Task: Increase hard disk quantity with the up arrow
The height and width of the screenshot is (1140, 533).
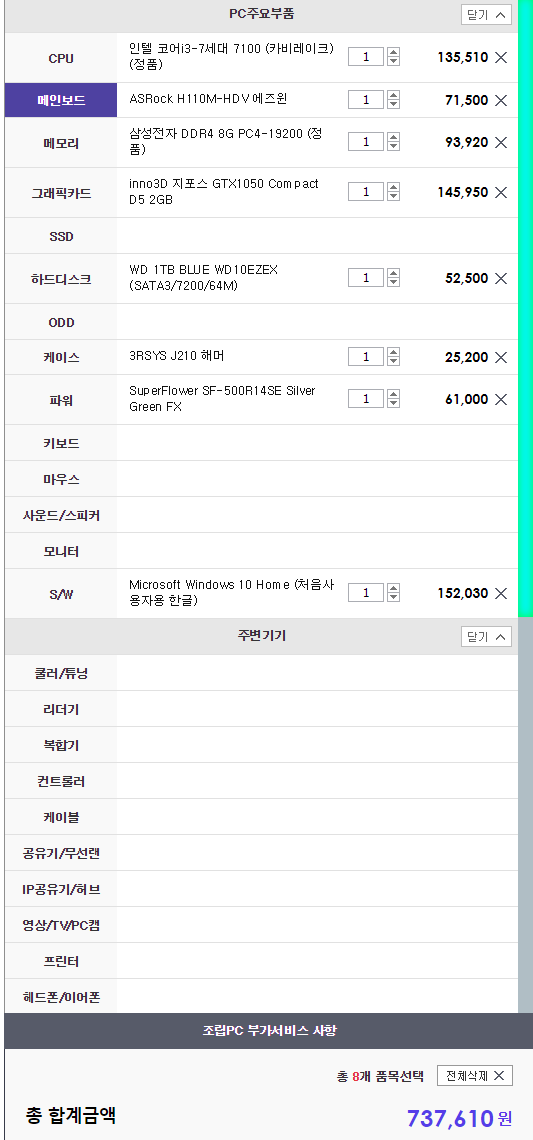Action: pyautogui.click(x=393, y=273)
